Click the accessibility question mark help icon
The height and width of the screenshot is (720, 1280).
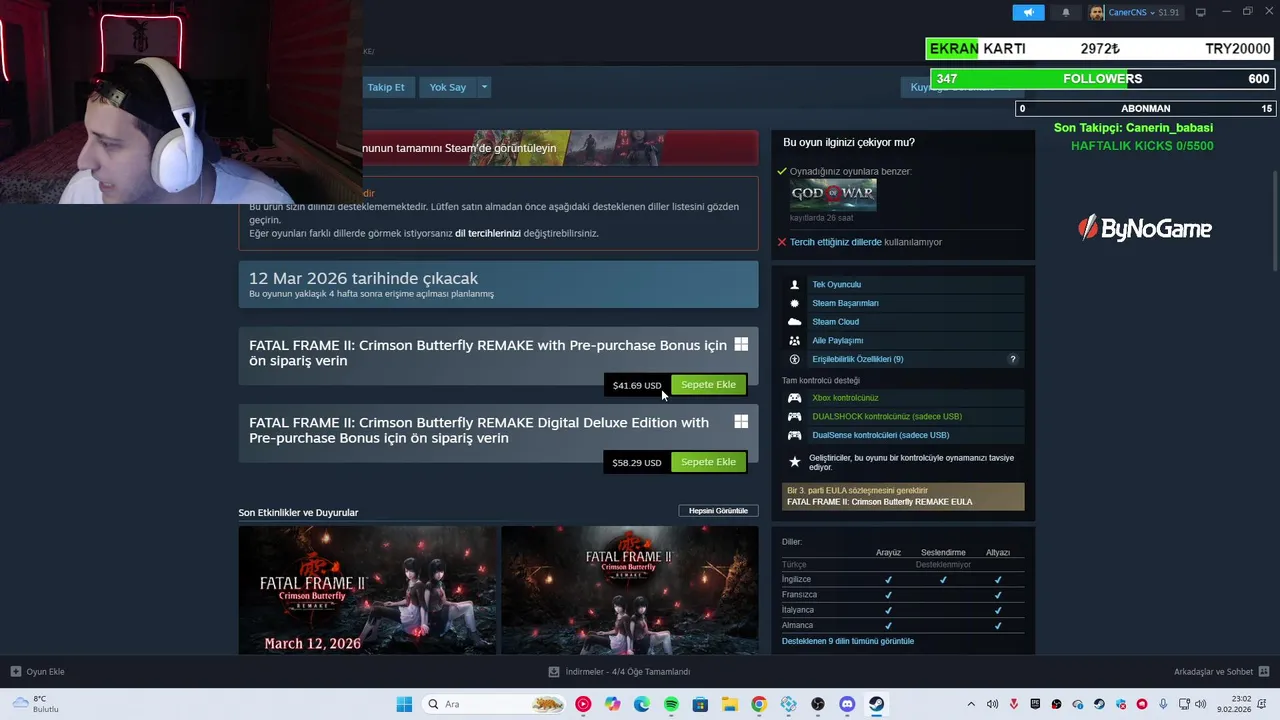tap(1012, 359)
